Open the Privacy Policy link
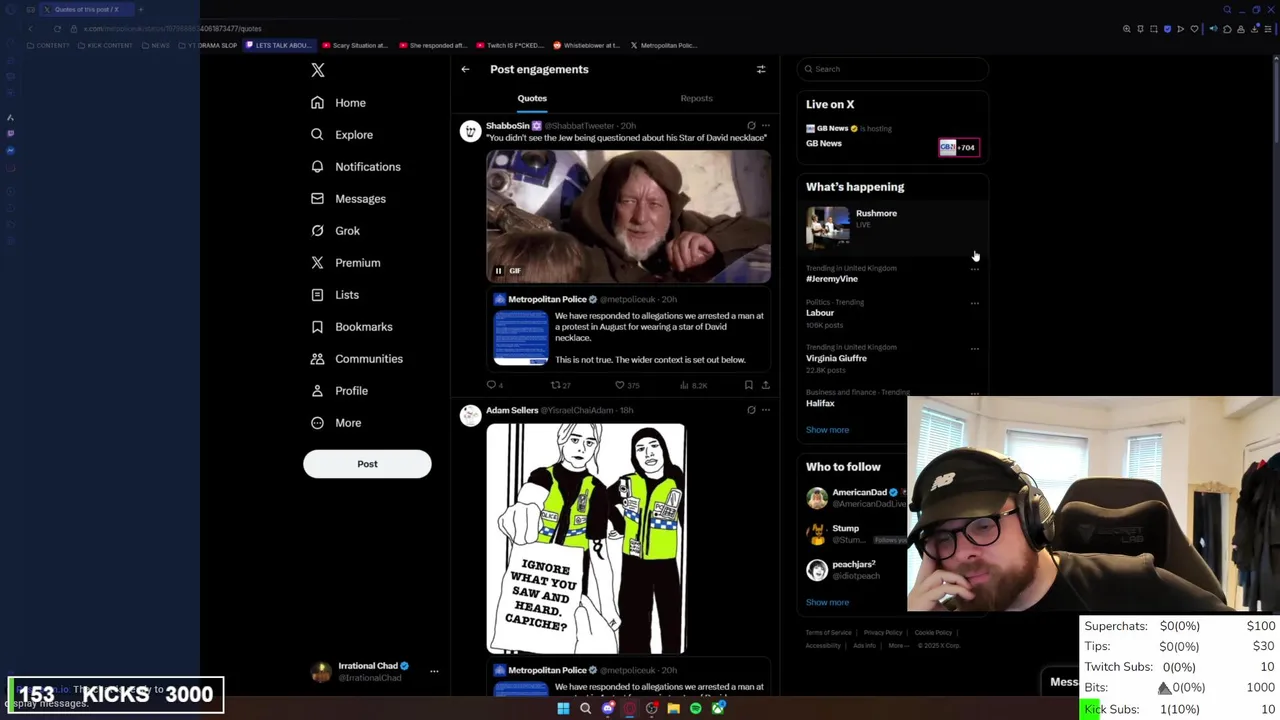 click(883, 633)
